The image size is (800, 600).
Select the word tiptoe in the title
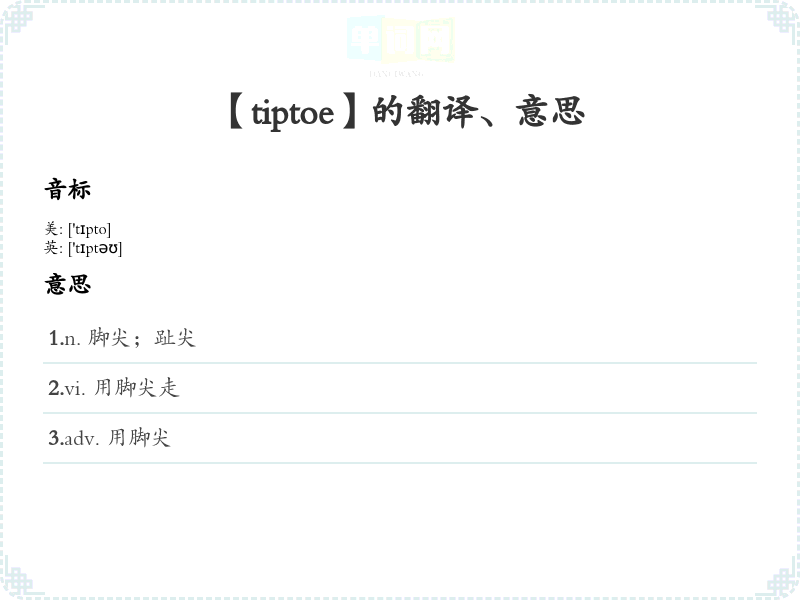pyautogui.click(x=292, y=113)
